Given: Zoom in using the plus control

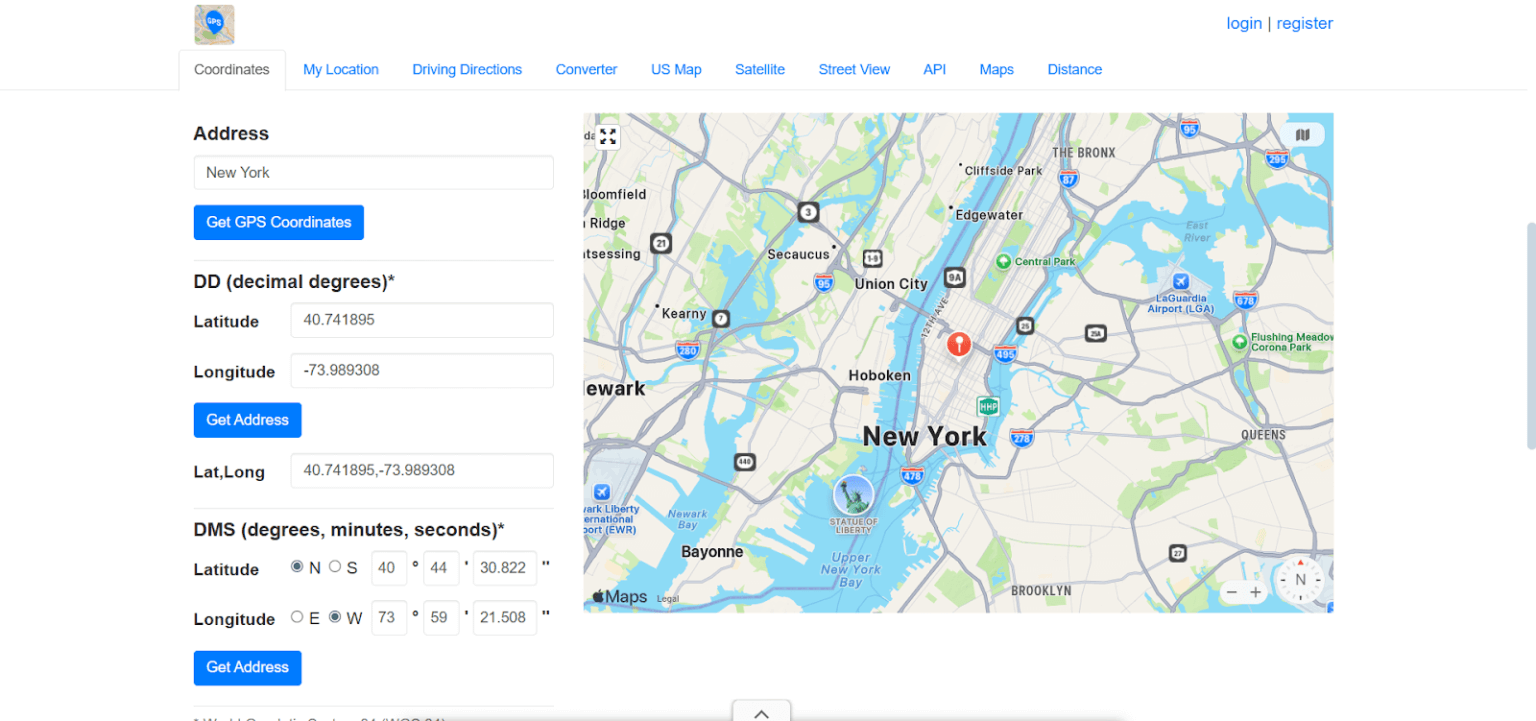Looking at the screenshot, I should (x=1256, y=592).
